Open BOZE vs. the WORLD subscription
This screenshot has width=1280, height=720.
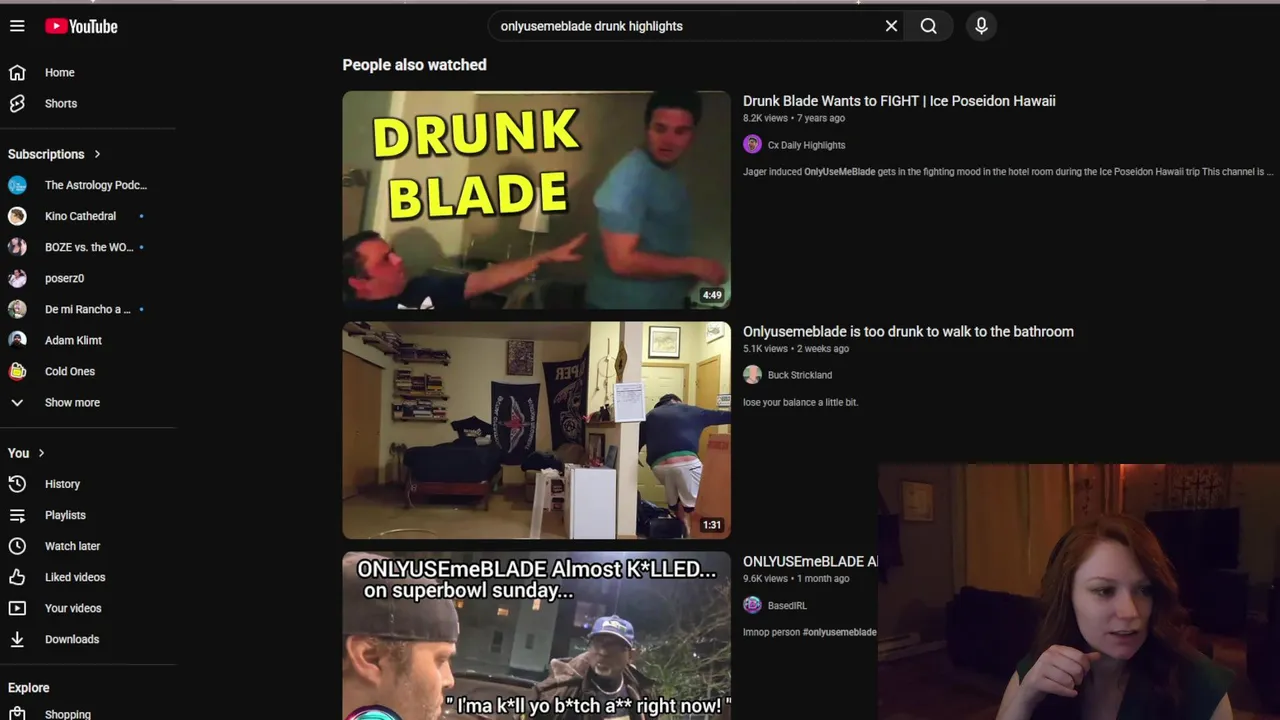[88, 247]
